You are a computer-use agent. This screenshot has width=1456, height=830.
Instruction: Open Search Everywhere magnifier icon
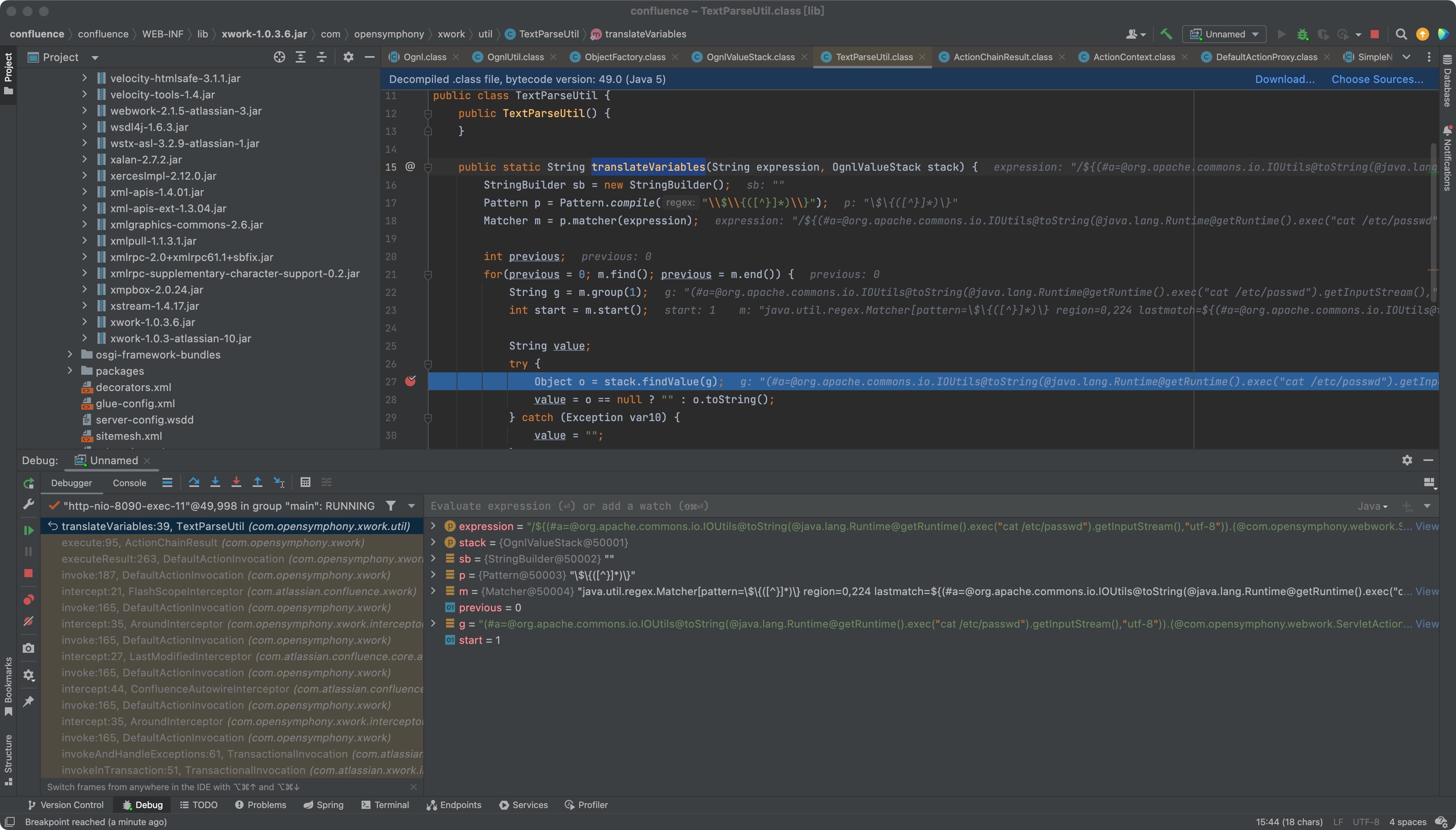coord(1401,34)
